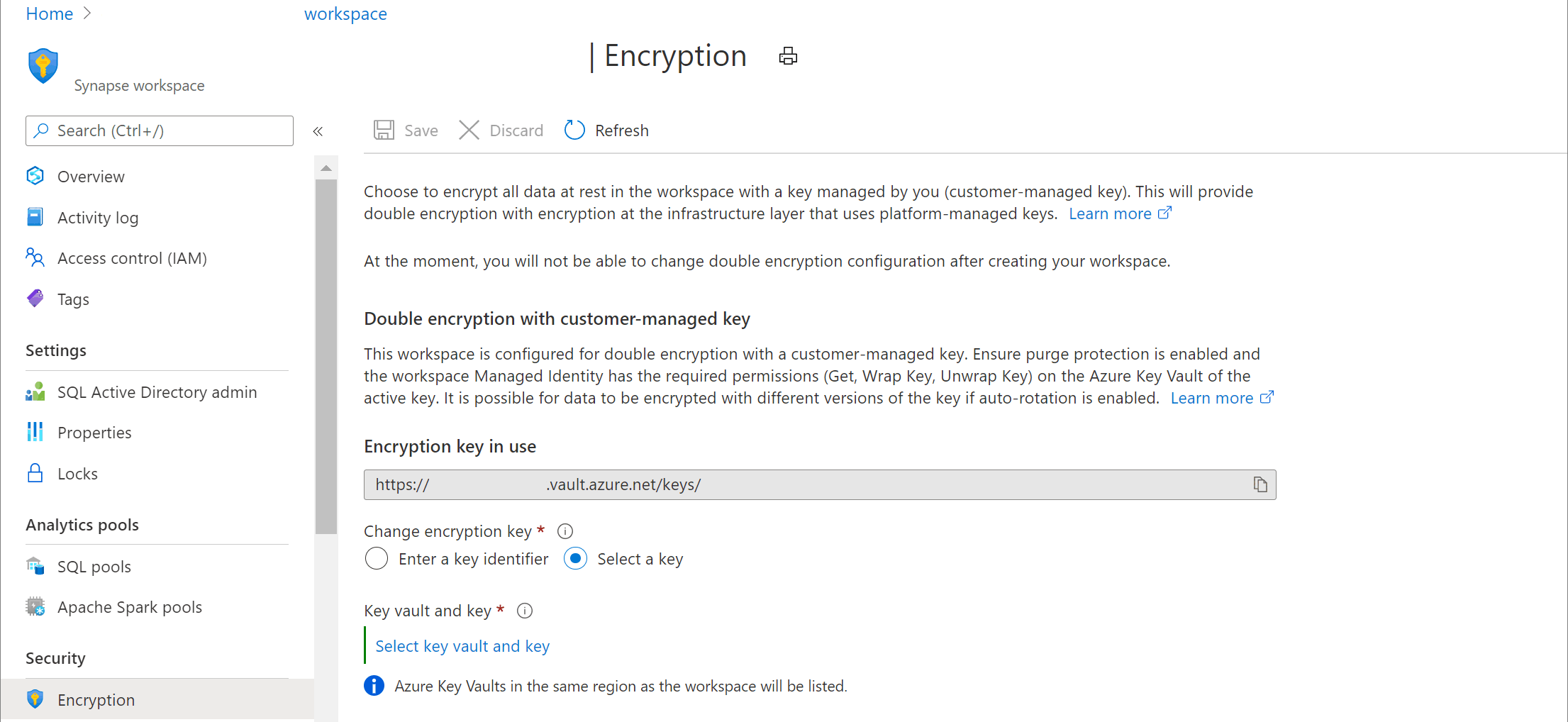Select the Encryption menu entry
Image resolution: width=1568 pixels, height=722 pixels.
pos(96,699)
